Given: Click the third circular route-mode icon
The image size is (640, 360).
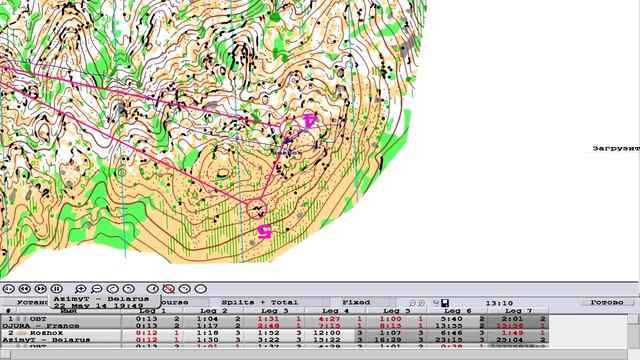Looking at the screenshot, I should click(x=184, y=289).
